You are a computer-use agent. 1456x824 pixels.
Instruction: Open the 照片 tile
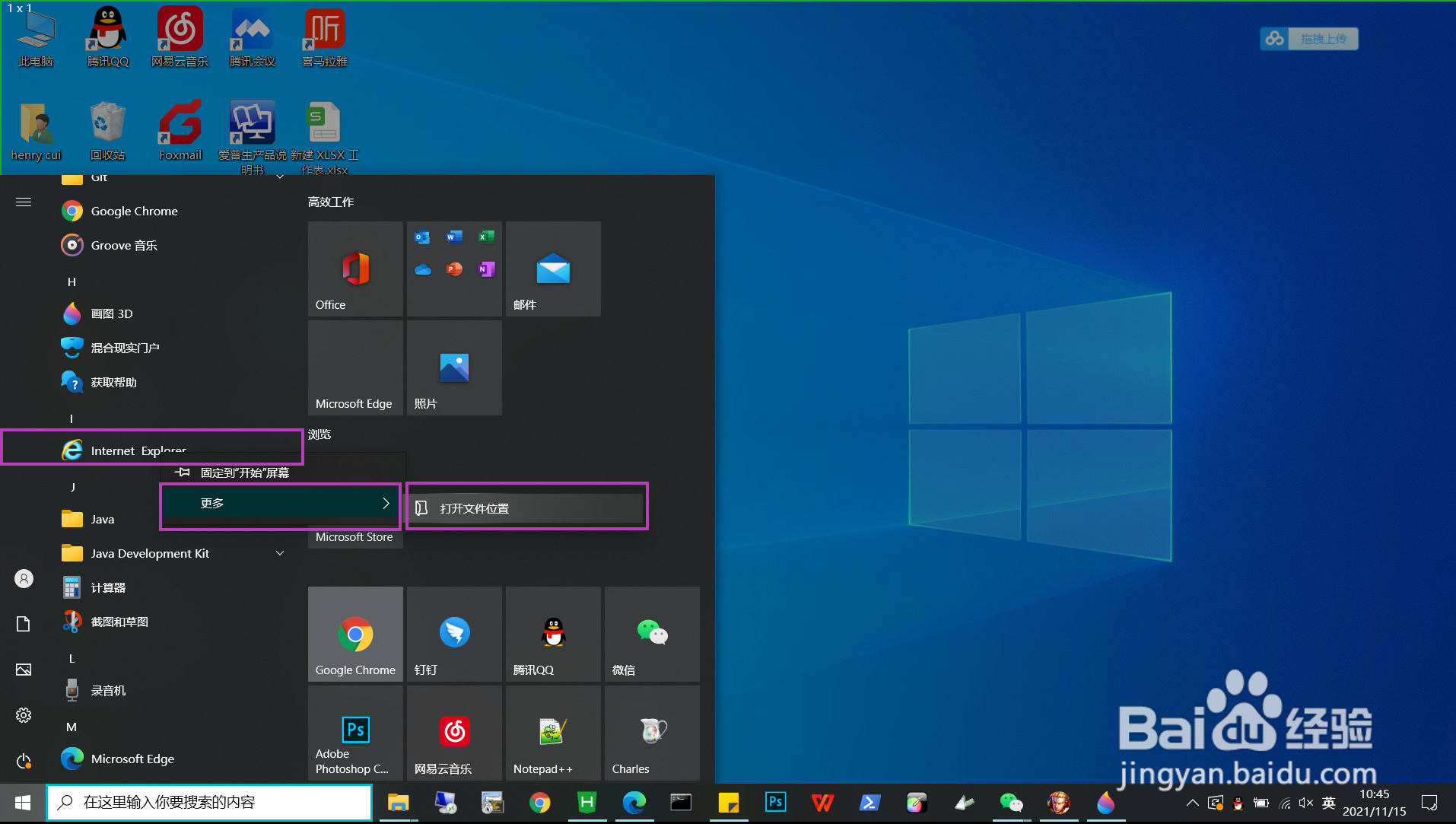(x=454, y=367)
